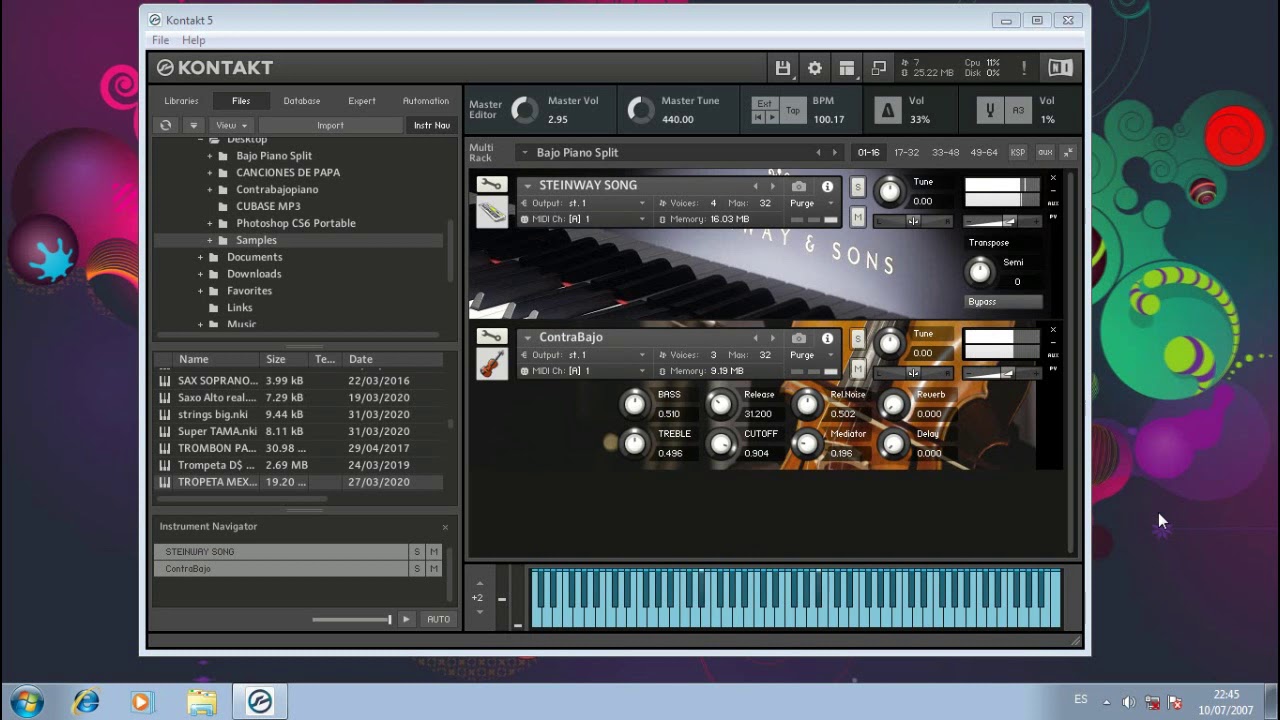
Task: Open the Bajo Piano Split multi dropdown
Action: 524,153
